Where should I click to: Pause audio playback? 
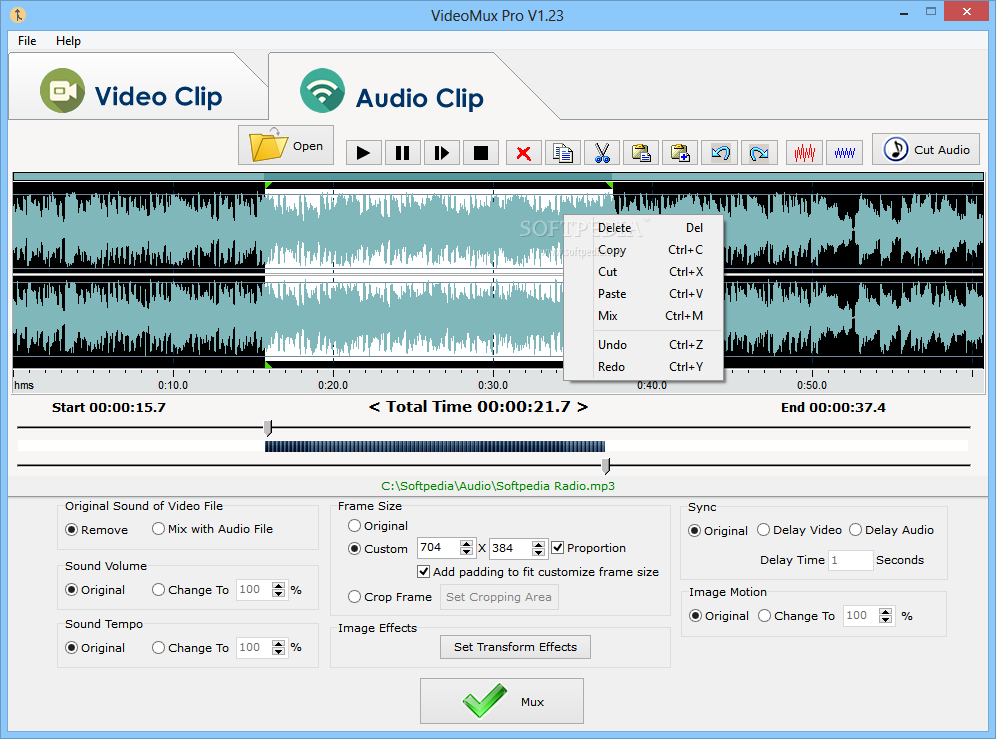coord(402,153)
